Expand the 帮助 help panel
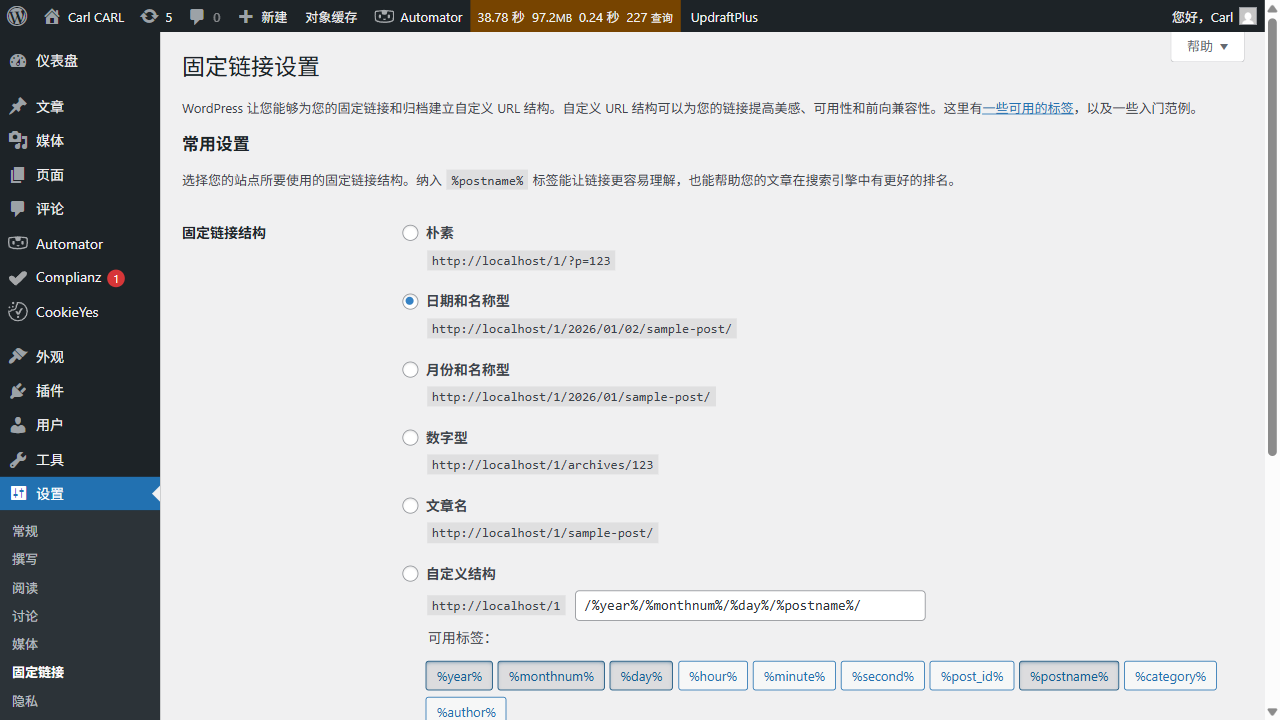 pyautogui.click(x=1207, y=46)
